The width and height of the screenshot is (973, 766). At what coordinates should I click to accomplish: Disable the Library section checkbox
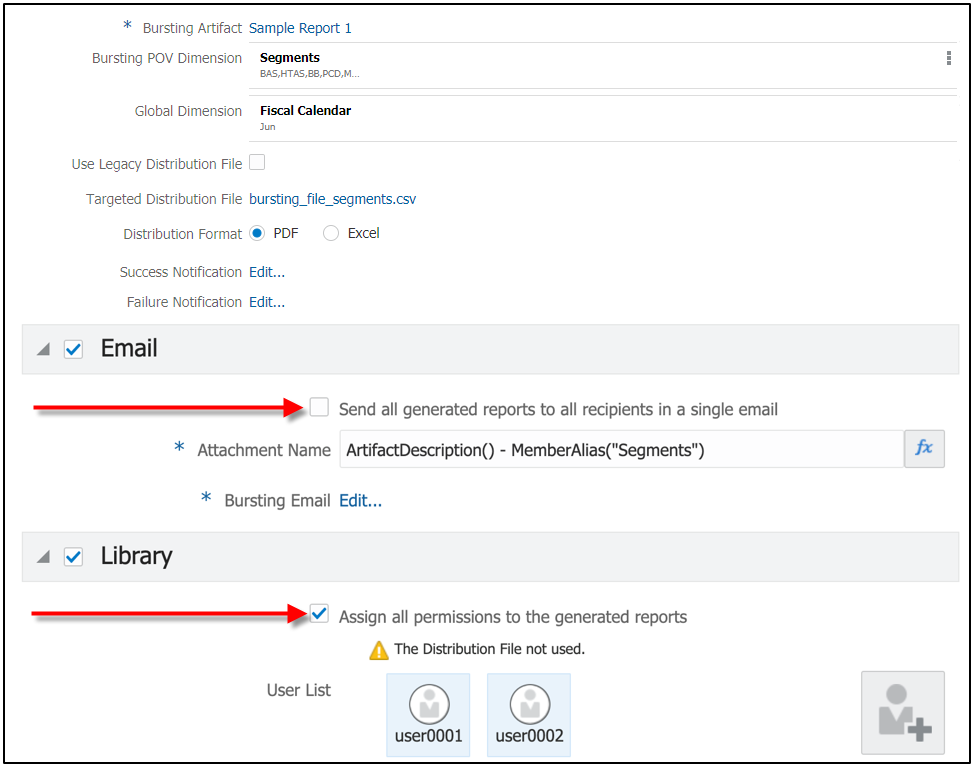pos(73,557)
